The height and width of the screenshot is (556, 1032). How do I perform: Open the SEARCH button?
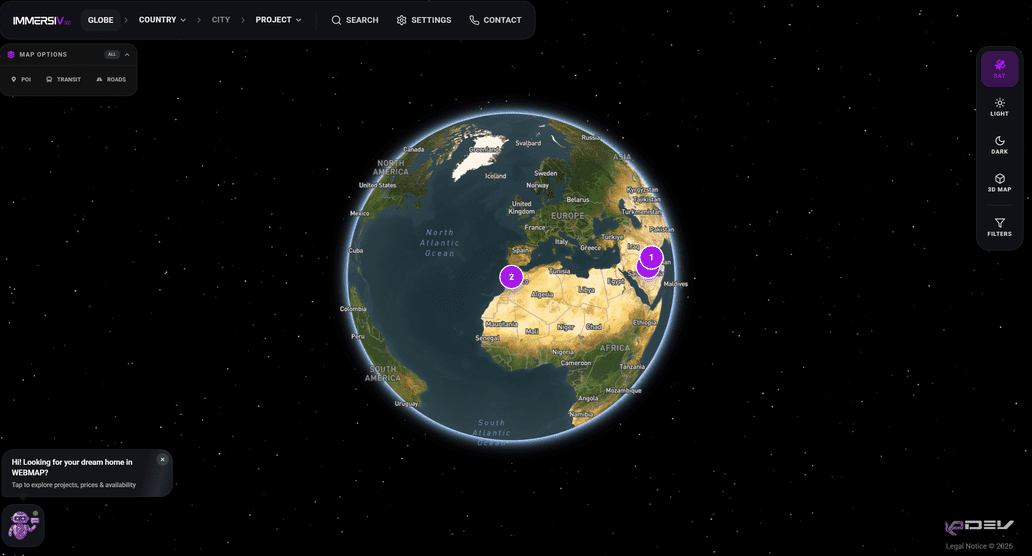(355, 20)
